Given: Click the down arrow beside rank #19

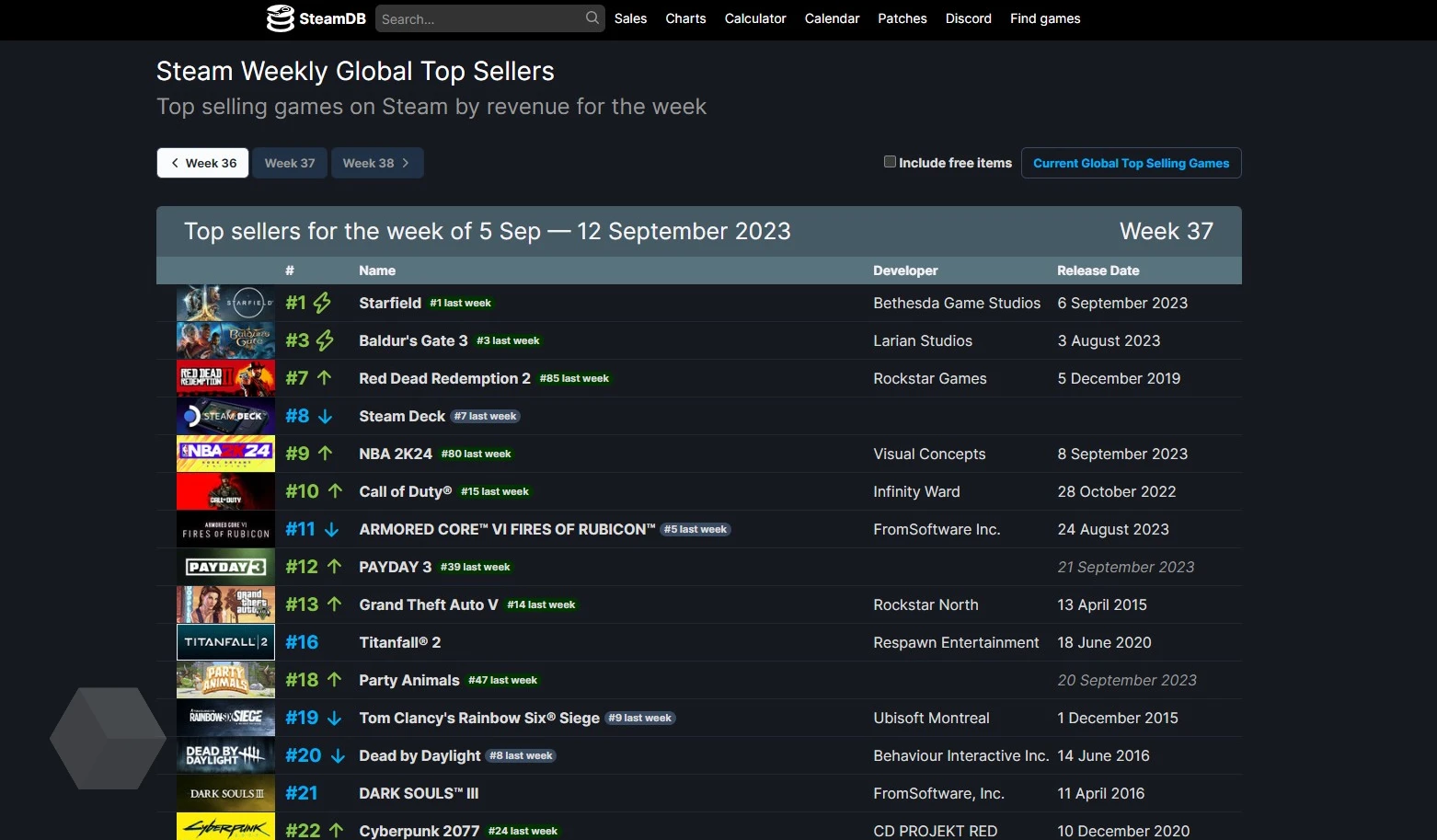Looking at the screenshot, I should 334,718.
